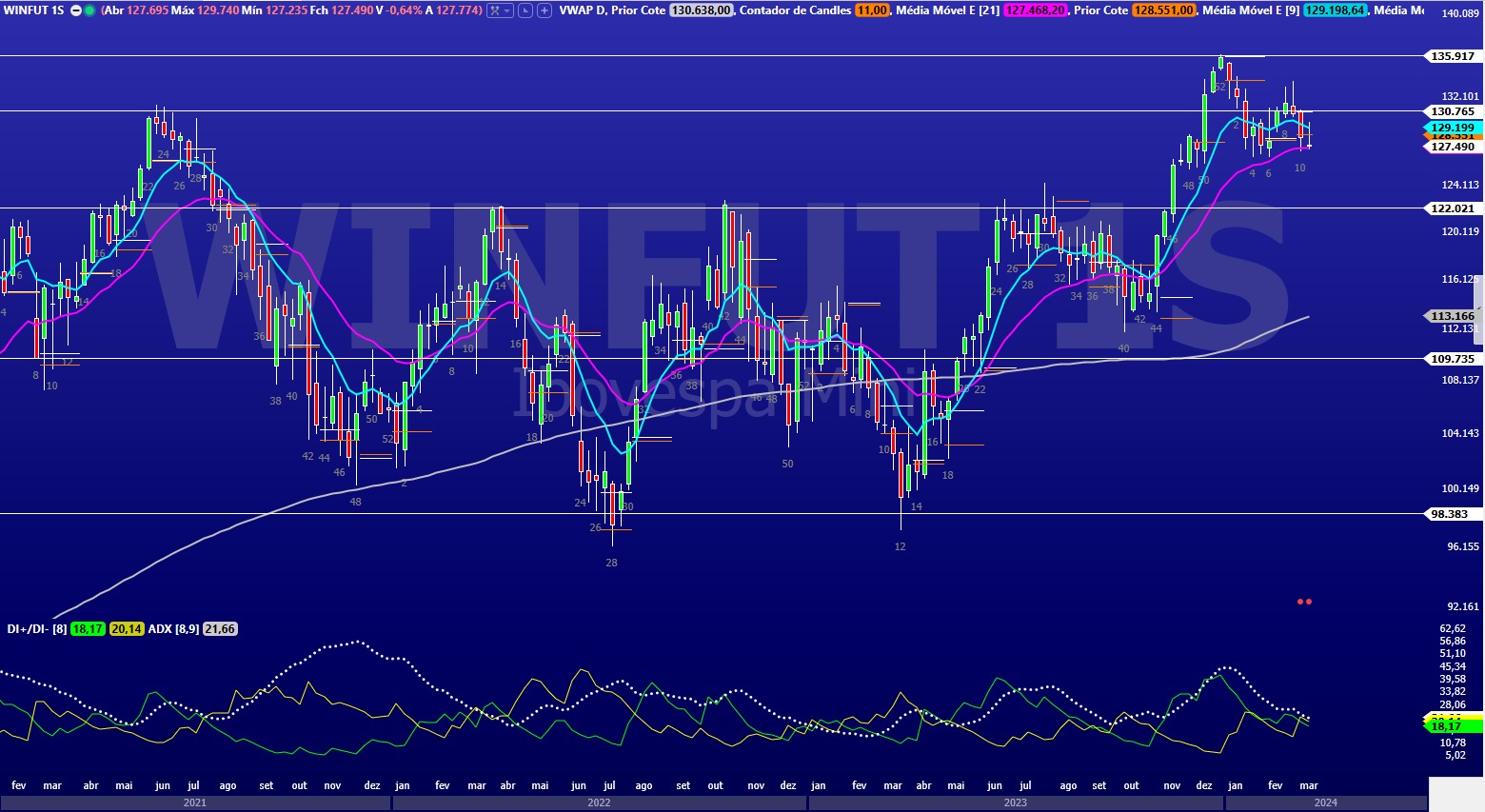
Task: Select the VWAP D value badge 130.638,00
Action: [702, 10]
